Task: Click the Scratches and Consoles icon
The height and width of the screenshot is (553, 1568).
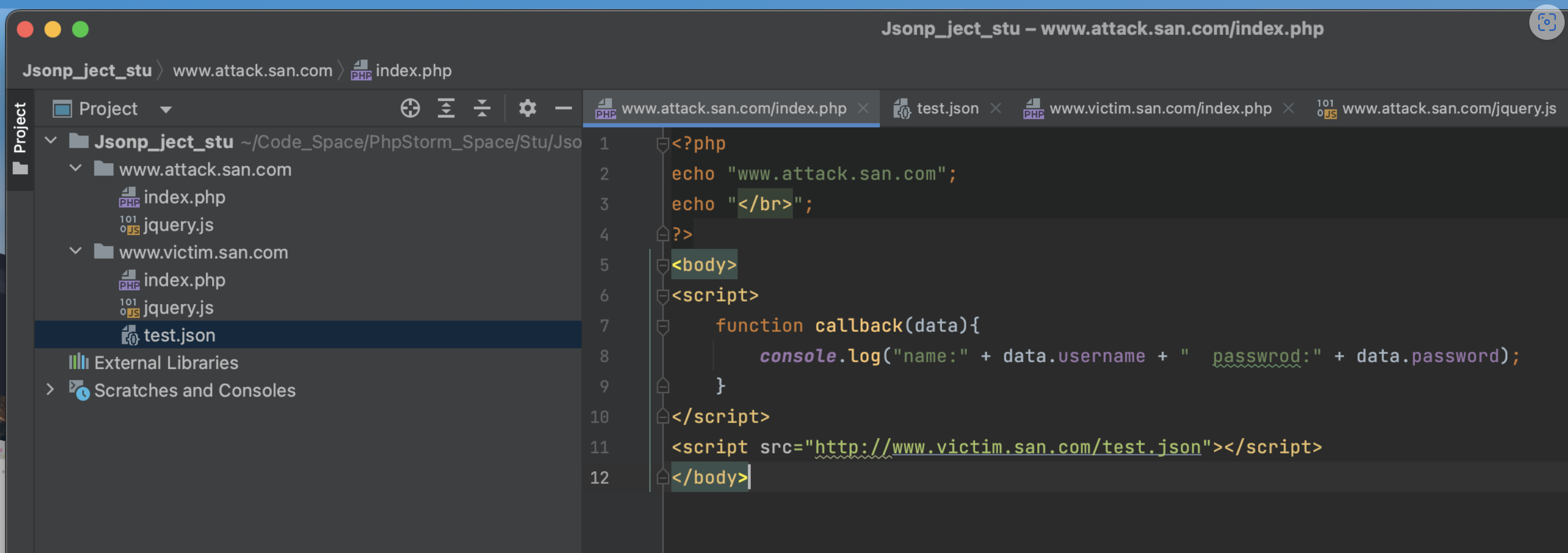Action: point(79,390)
